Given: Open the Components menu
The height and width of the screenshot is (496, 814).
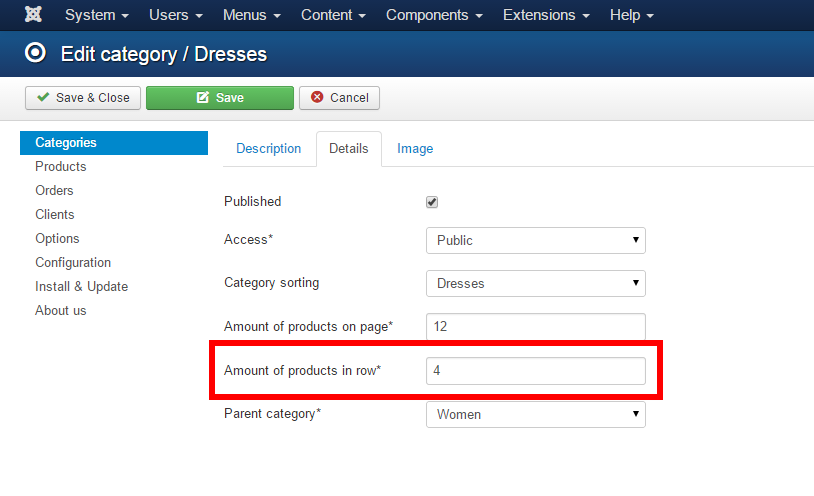Looking at the screenshot, I should [x=436, y=16].
